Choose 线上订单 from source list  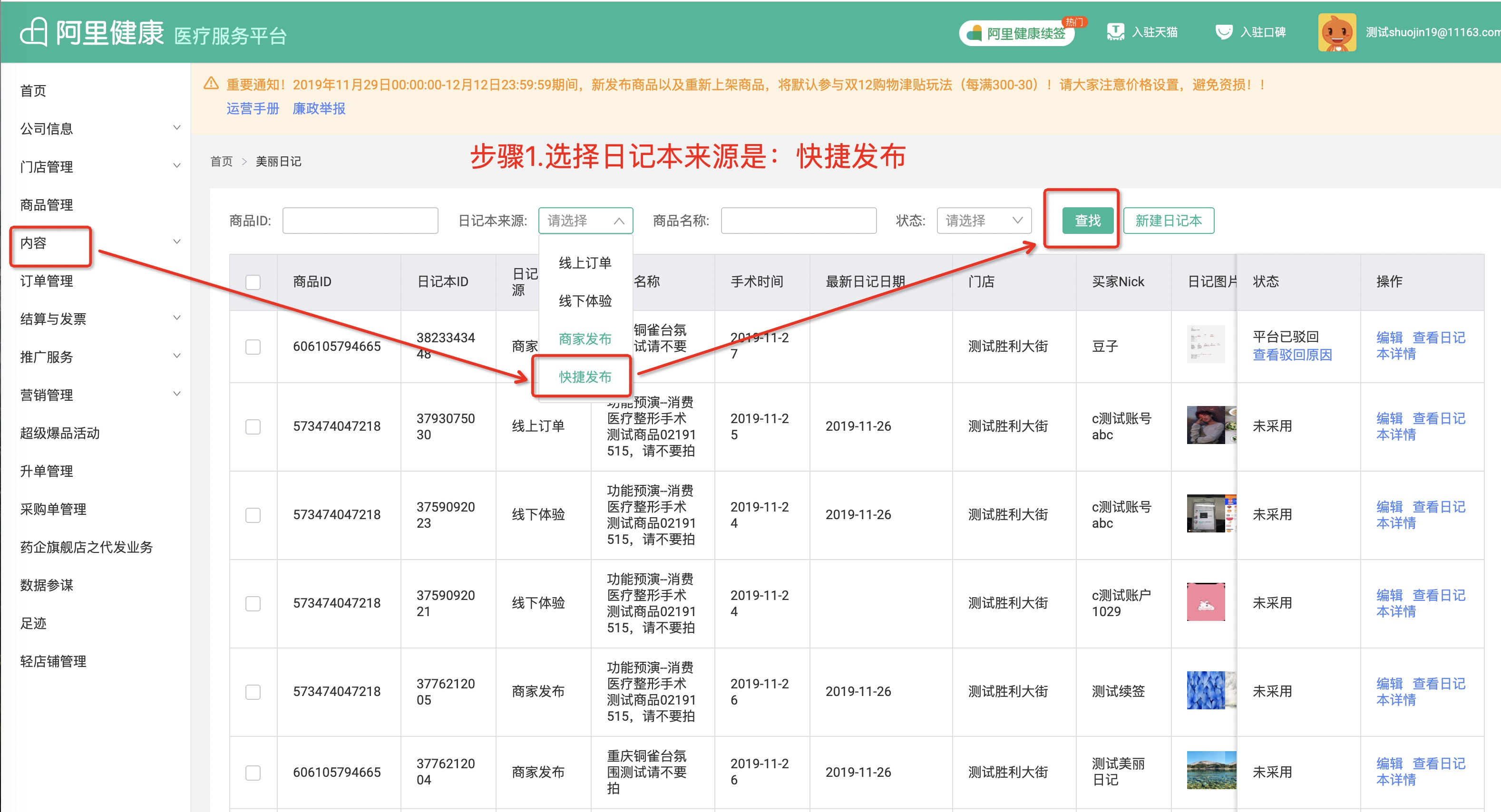pos(585,263)
